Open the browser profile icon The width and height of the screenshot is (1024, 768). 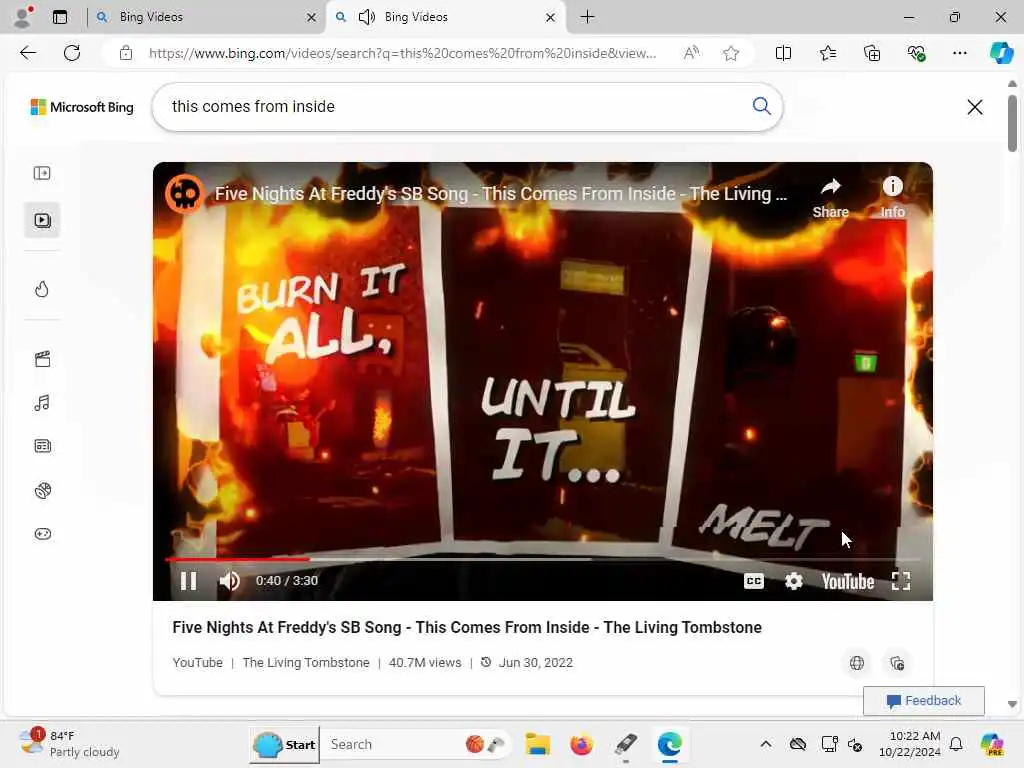(23, 17)
